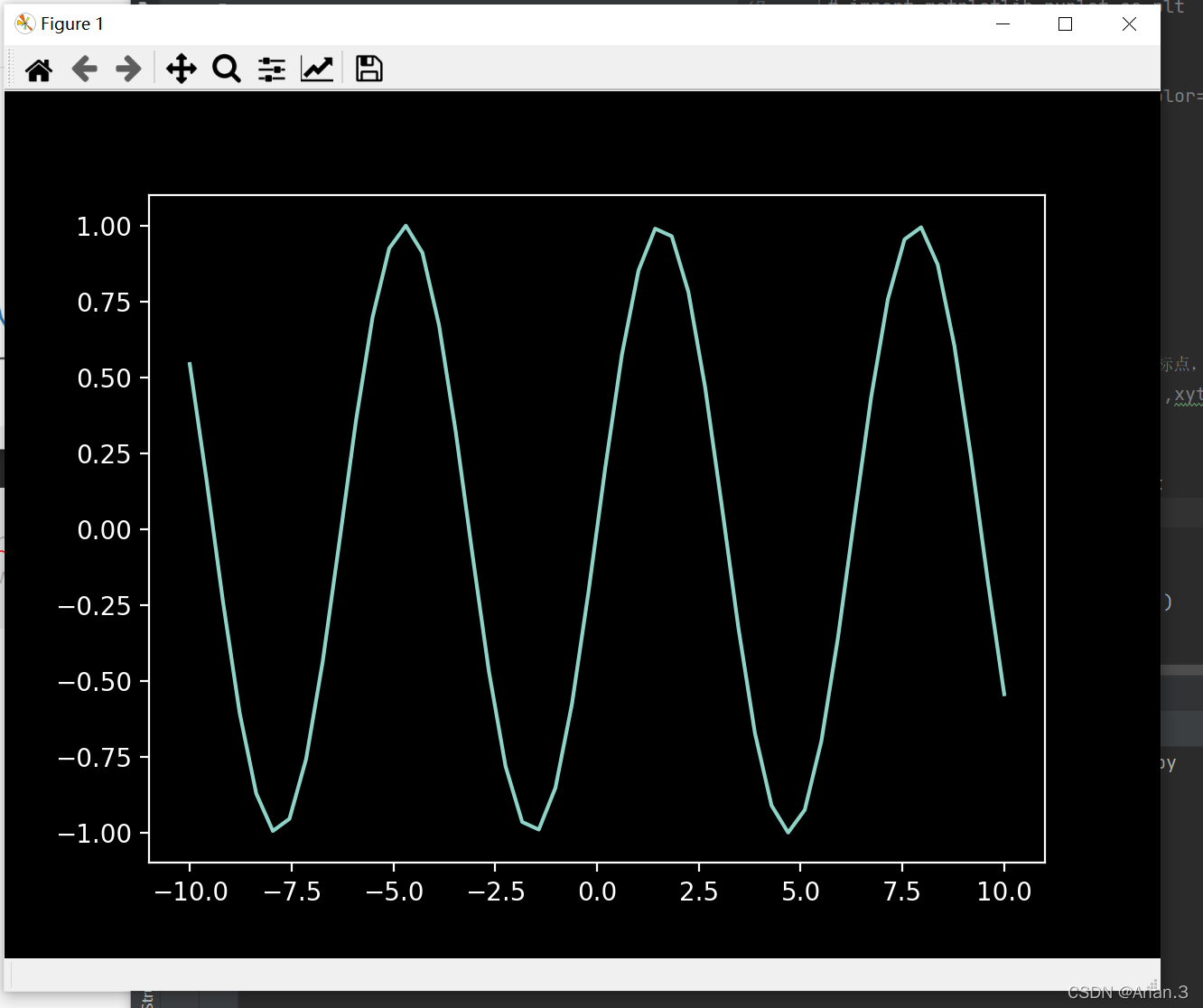Reset the plot to original view with Home icon

click(x=39, y=70)
